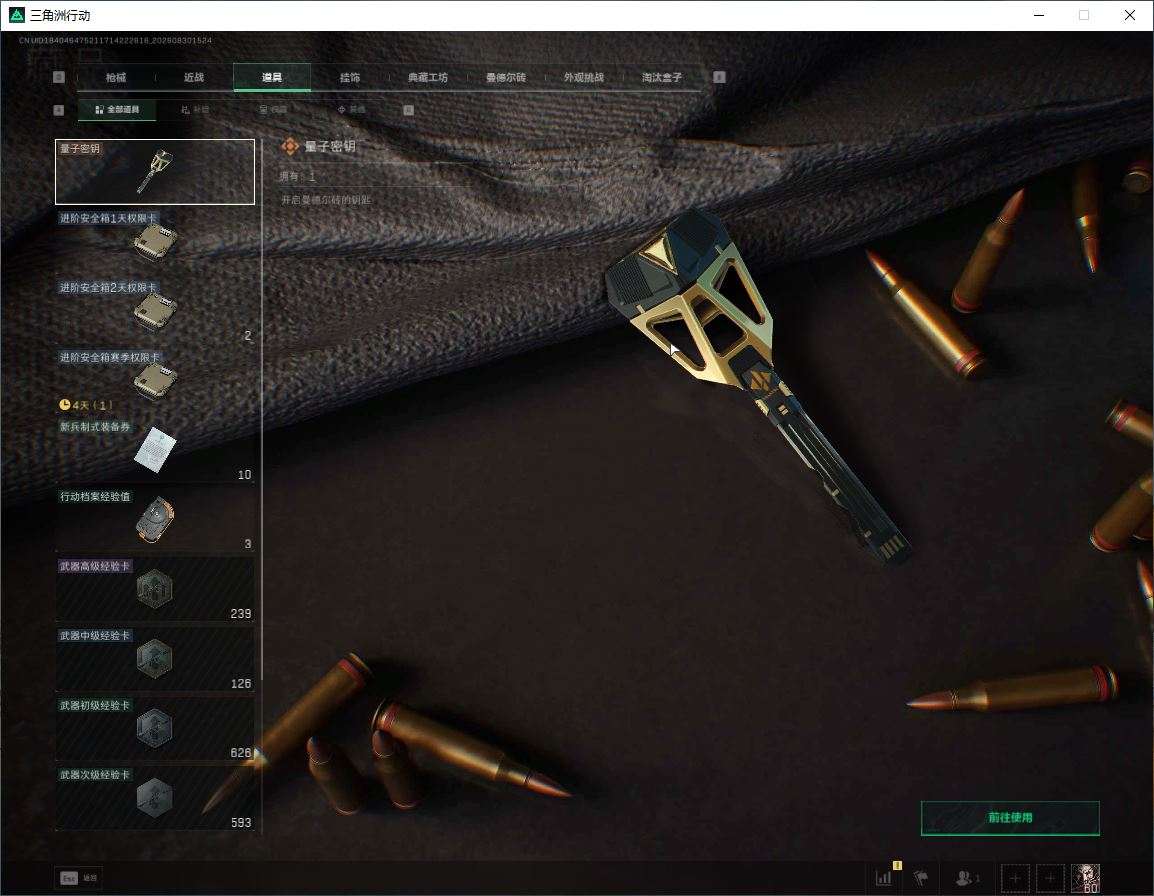Click next-category key icon right of 淘汰盒子
1154x896 pixels.
point(720,77)
